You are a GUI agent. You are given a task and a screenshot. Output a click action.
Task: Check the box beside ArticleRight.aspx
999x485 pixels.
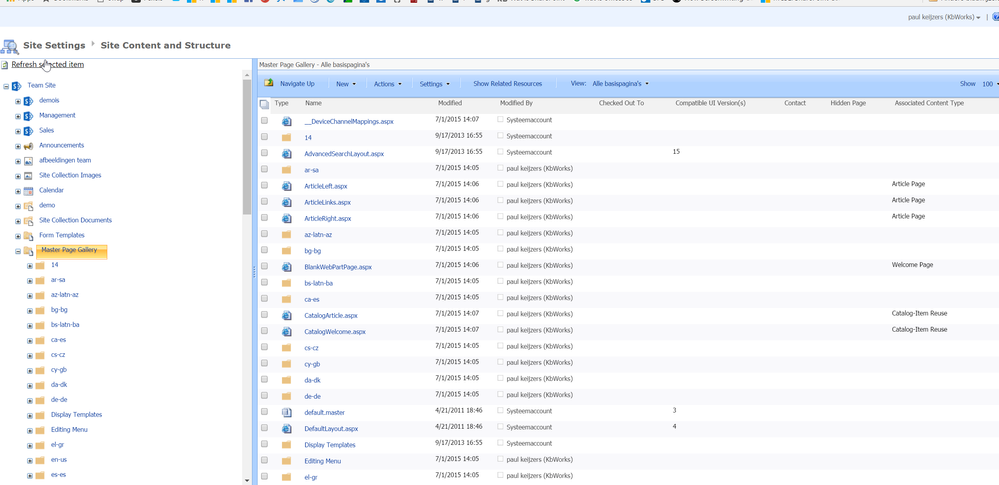click(264, 217)
